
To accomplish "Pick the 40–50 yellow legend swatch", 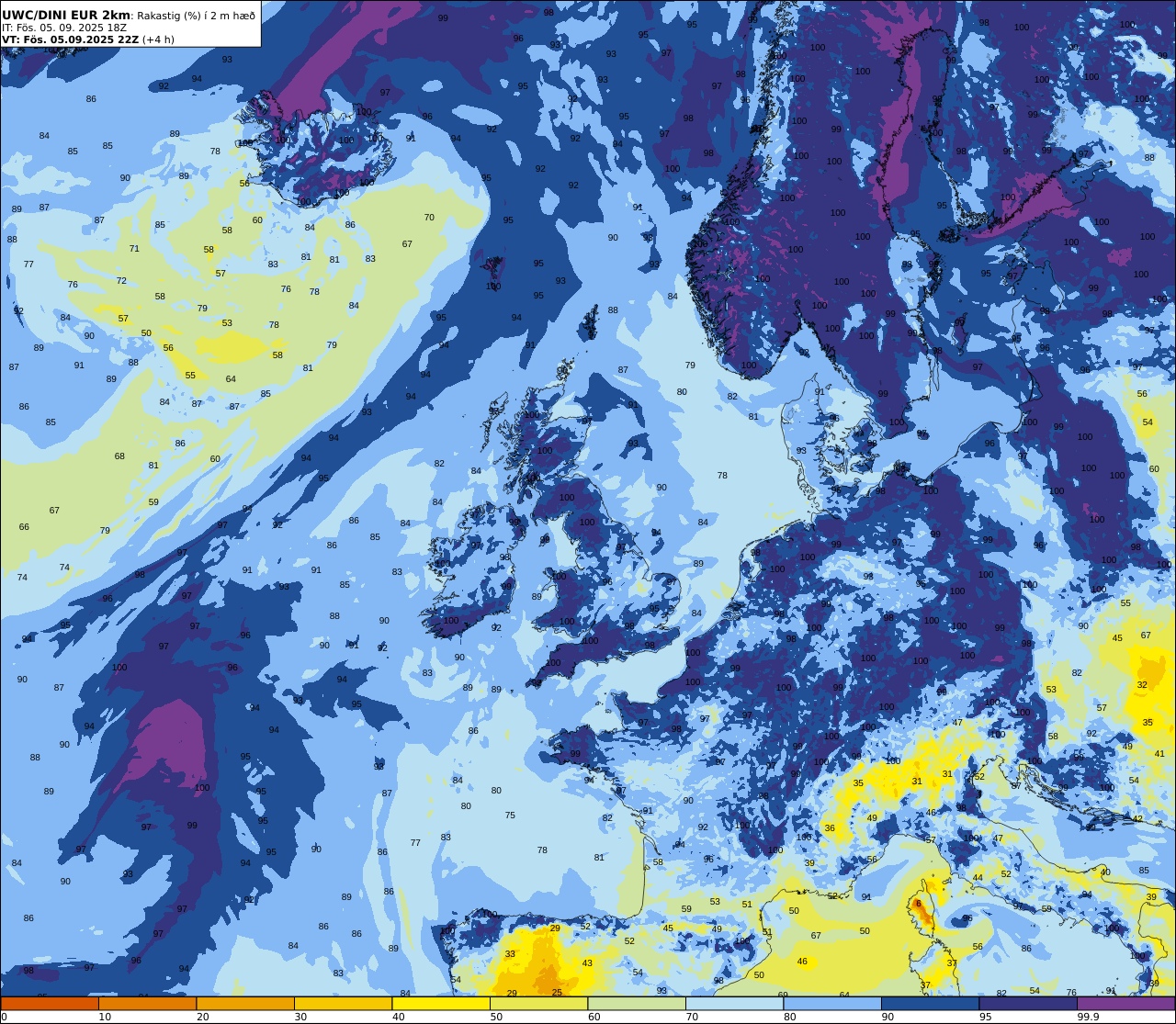I will (x=441, y=1003).
